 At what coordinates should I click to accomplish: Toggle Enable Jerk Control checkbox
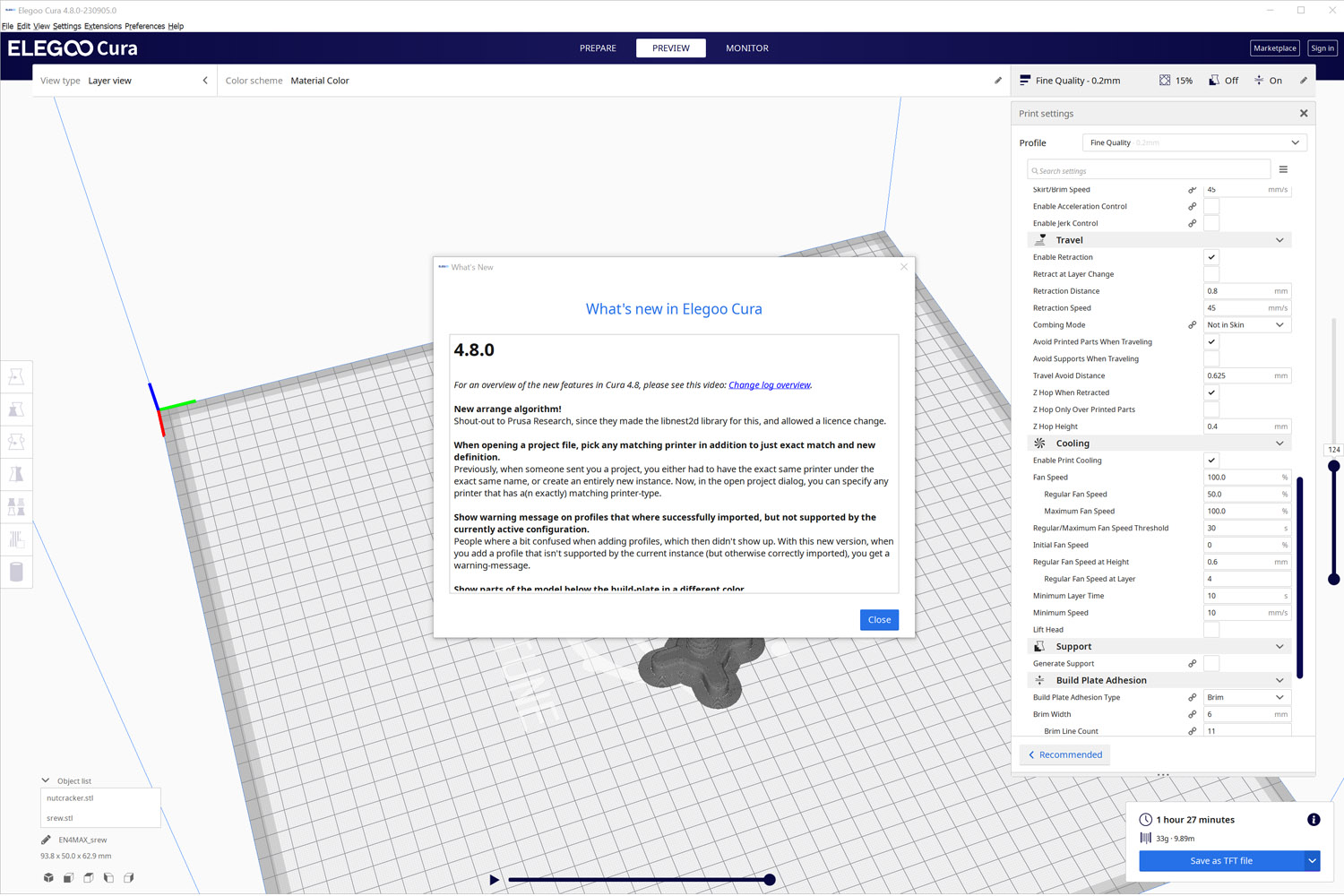click(1211, 223)
